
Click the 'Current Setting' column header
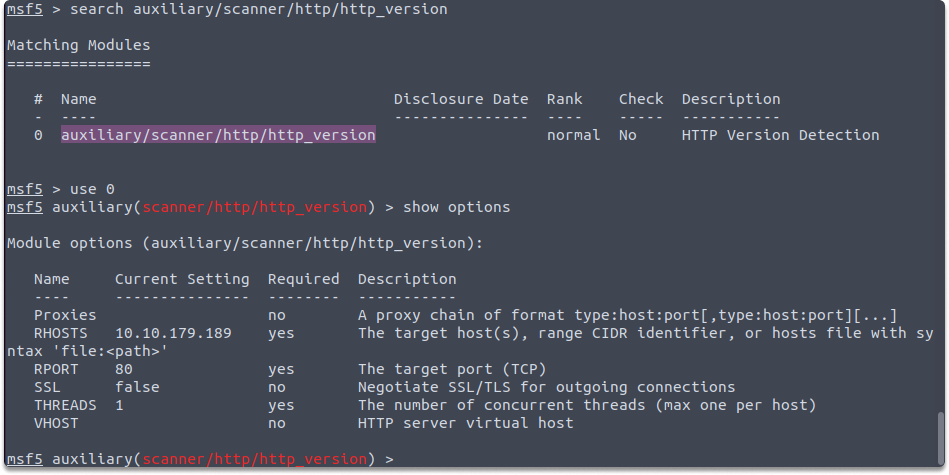click(x=182, y=280)
